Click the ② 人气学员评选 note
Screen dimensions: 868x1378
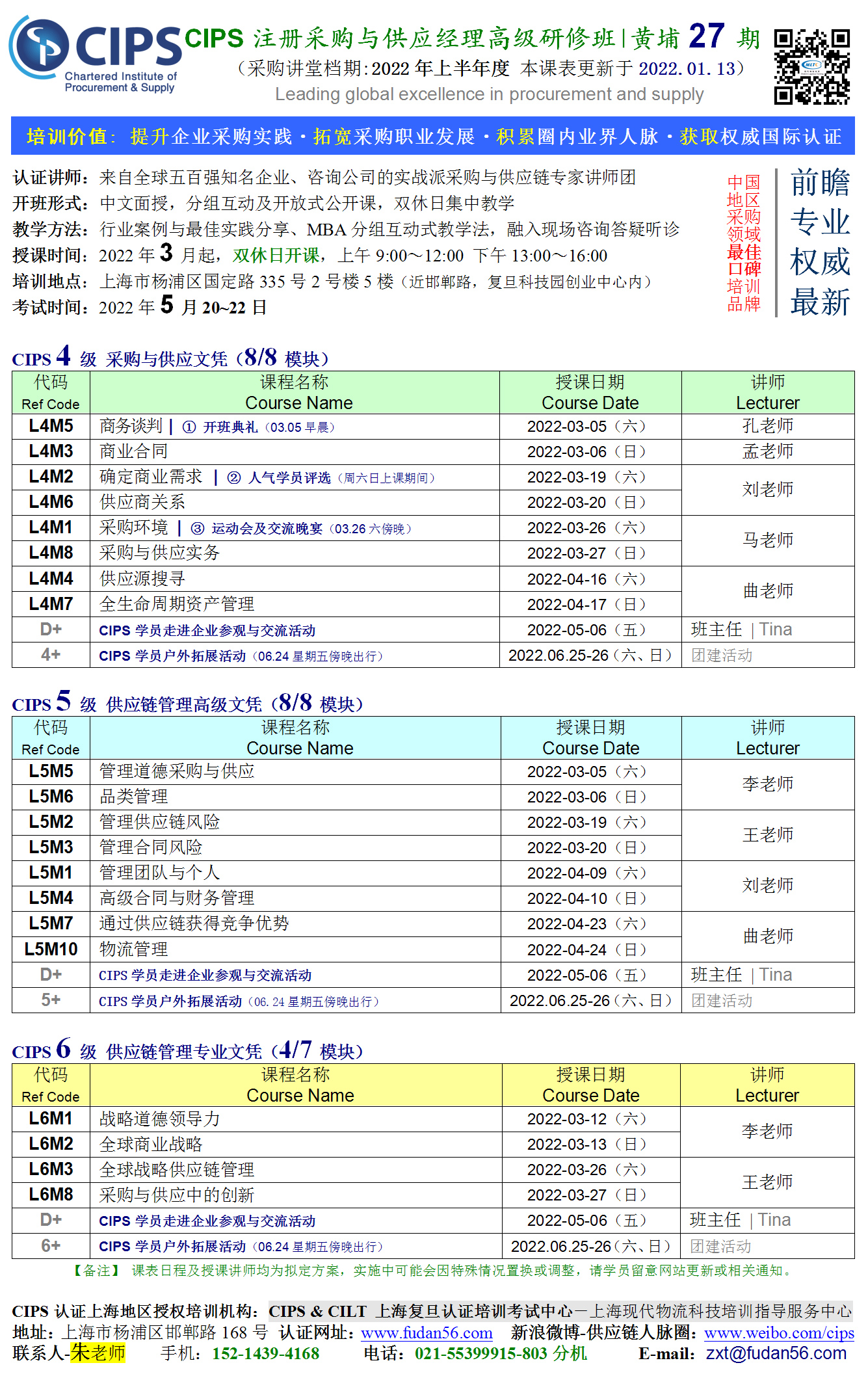tap(331, 478)
